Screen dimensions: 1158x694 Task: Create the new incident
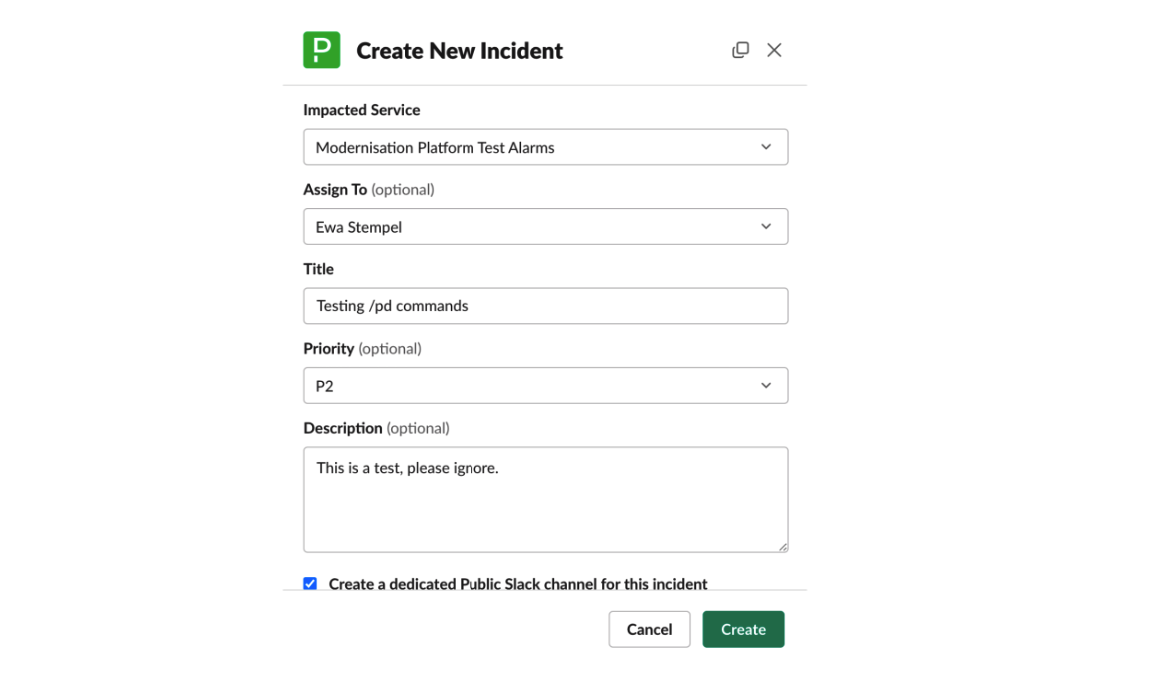(743, 629)
